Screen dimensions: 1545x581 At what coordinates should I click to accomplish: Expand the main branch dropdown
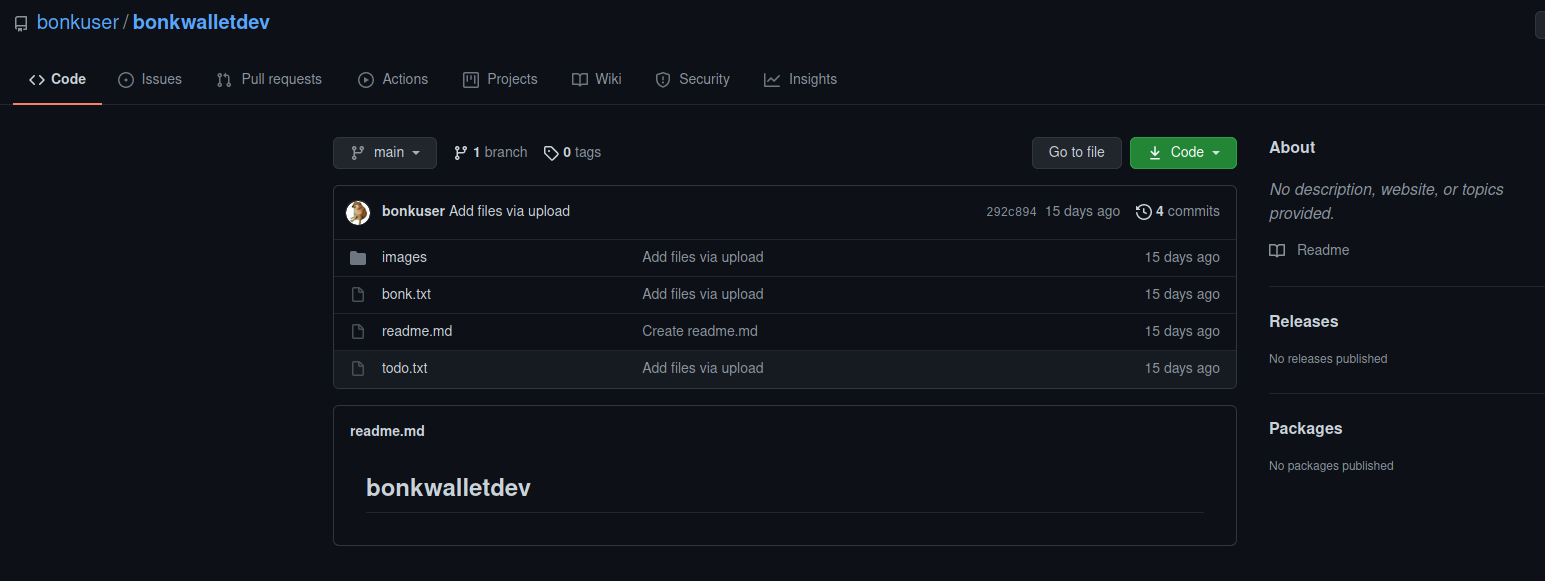(x=385, y=152)
